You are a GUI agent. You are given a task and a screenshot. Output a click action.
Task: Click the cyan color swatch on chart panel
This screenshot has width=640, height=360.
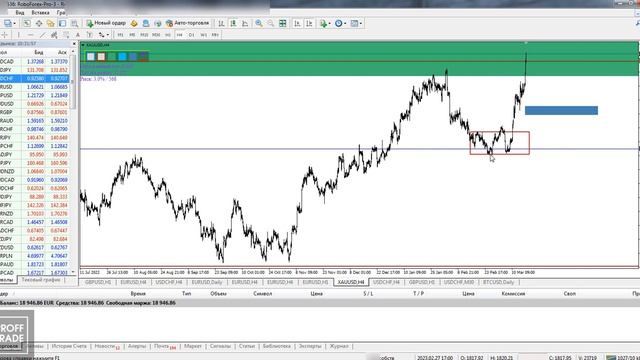coord(122,57)
